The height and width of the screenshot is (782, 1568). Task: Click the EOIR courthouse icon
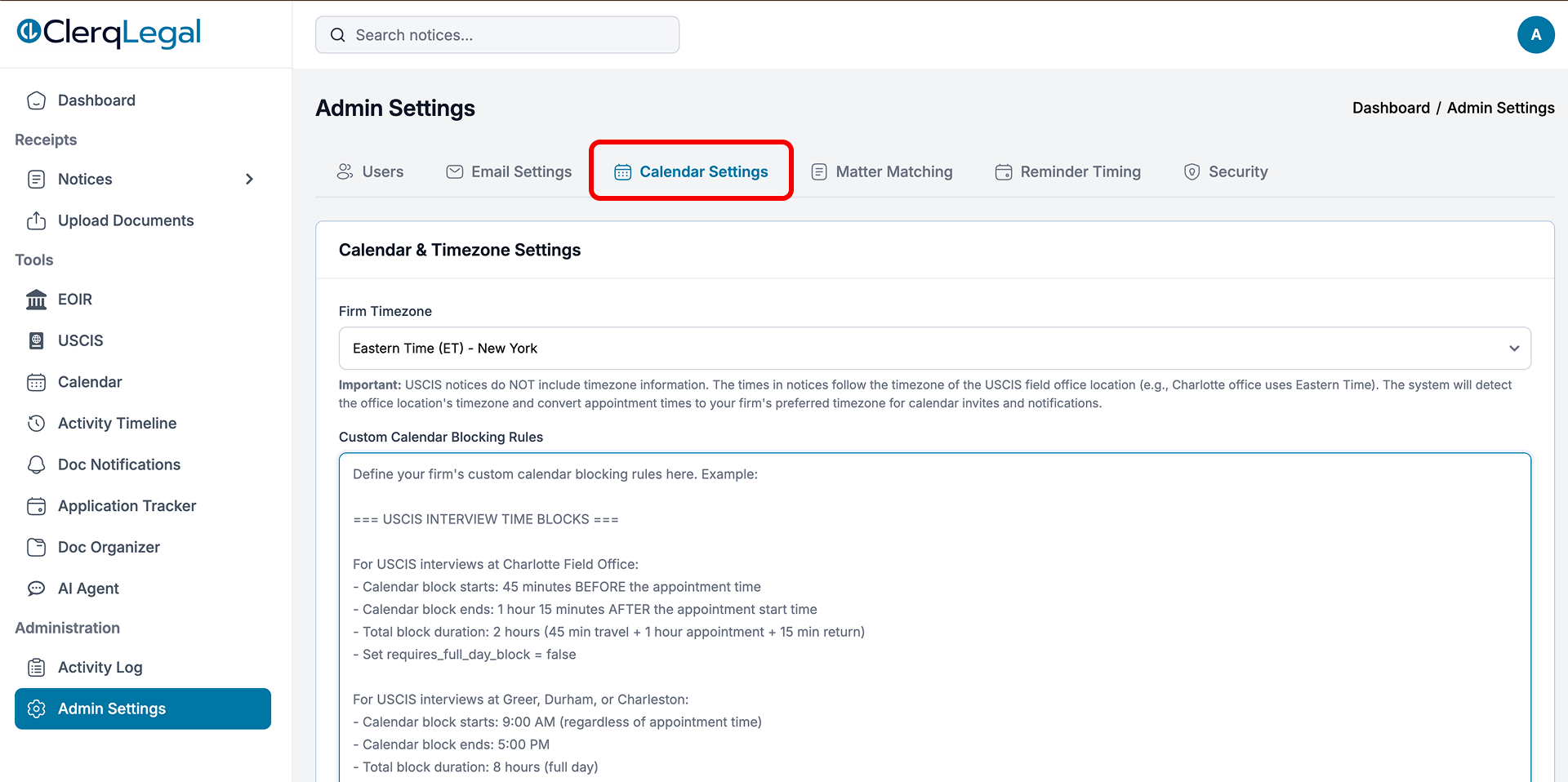37,300
